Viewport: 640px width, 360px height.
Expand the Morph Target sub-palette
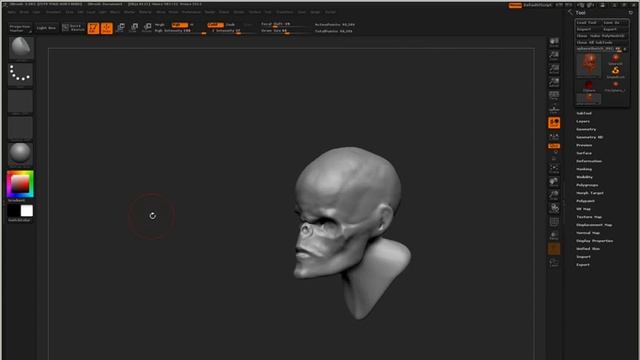click(590, 193)
